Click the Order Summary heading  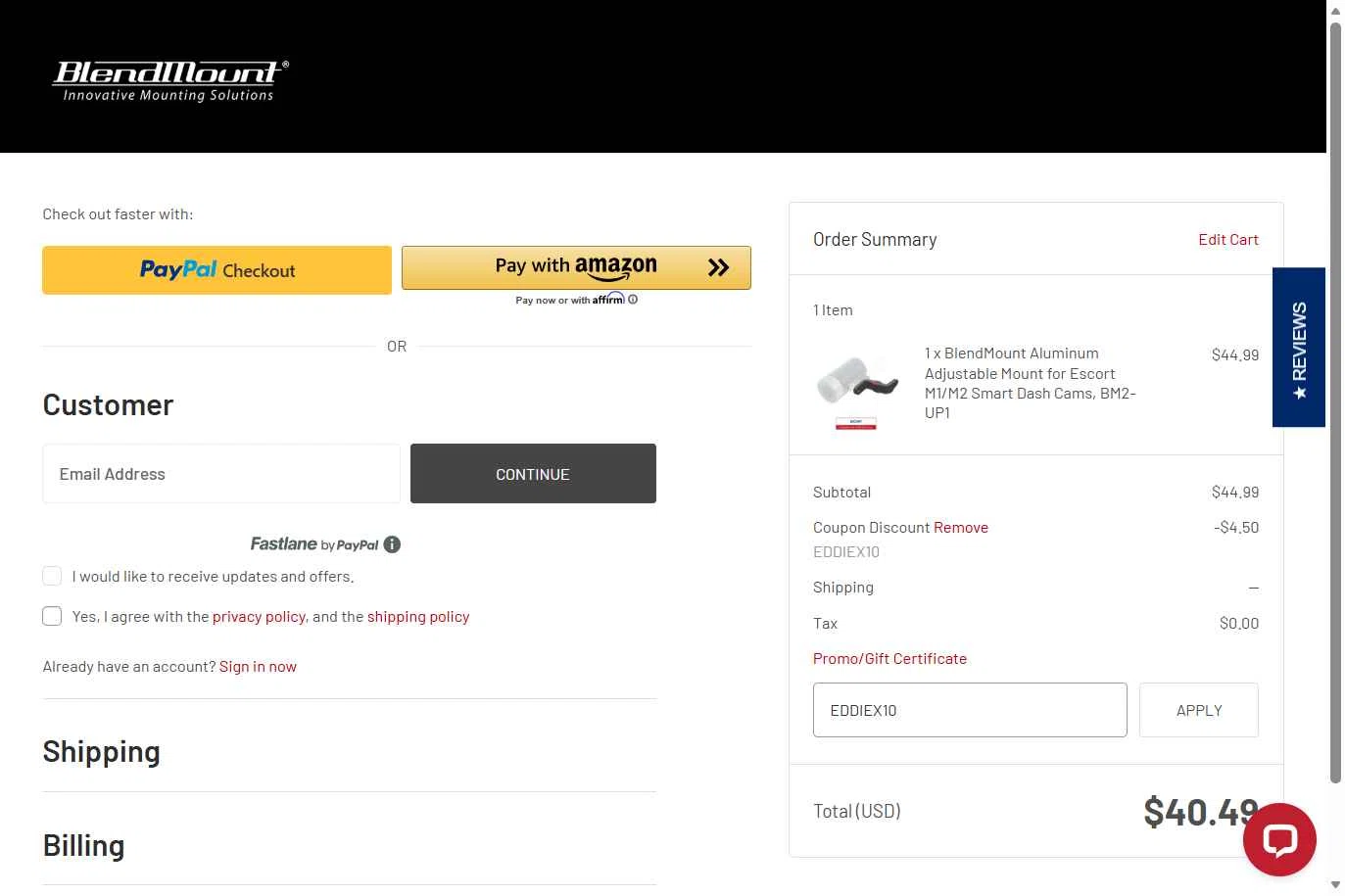(875, 240)
